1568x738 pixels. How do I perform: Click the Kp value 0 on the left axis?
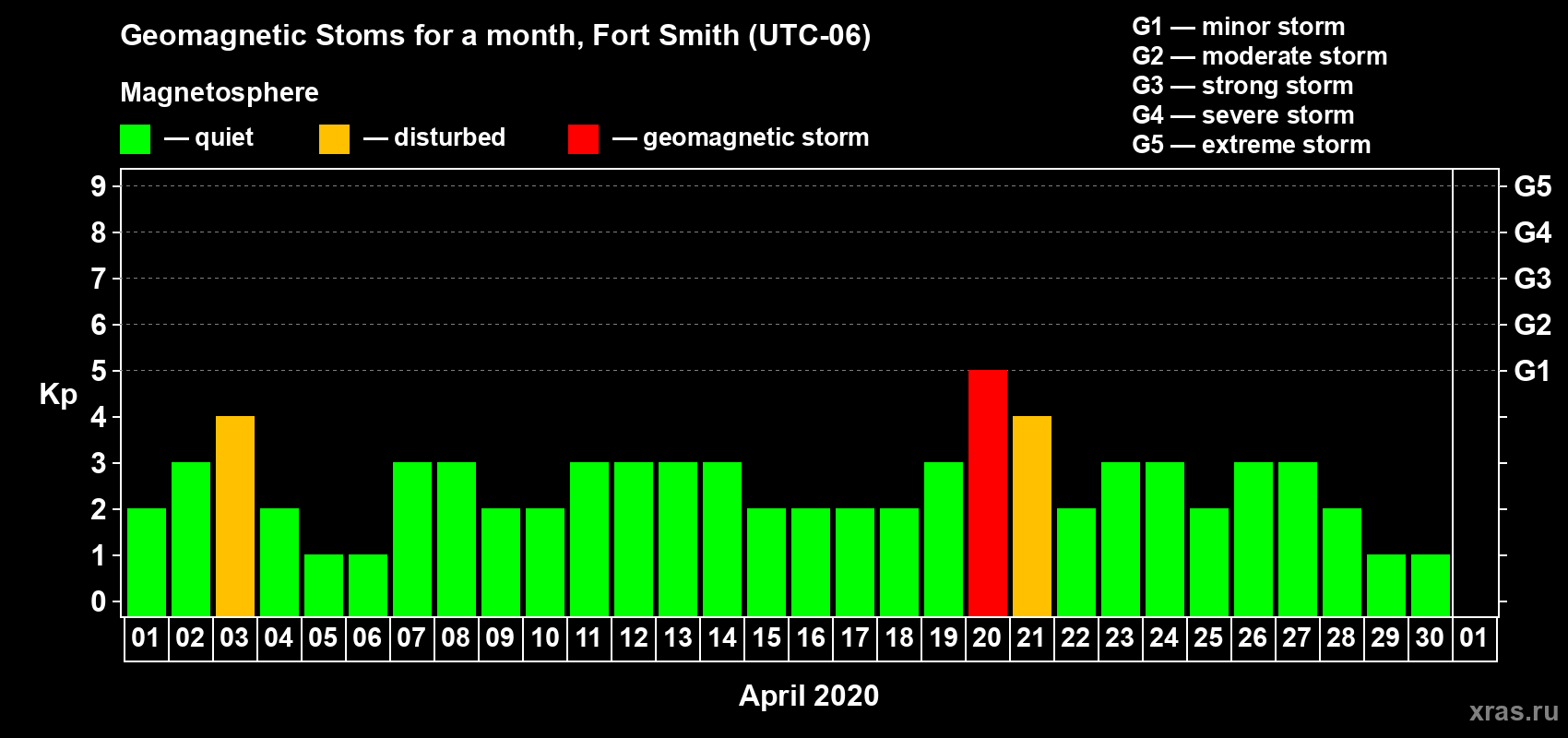coord(99,601)
